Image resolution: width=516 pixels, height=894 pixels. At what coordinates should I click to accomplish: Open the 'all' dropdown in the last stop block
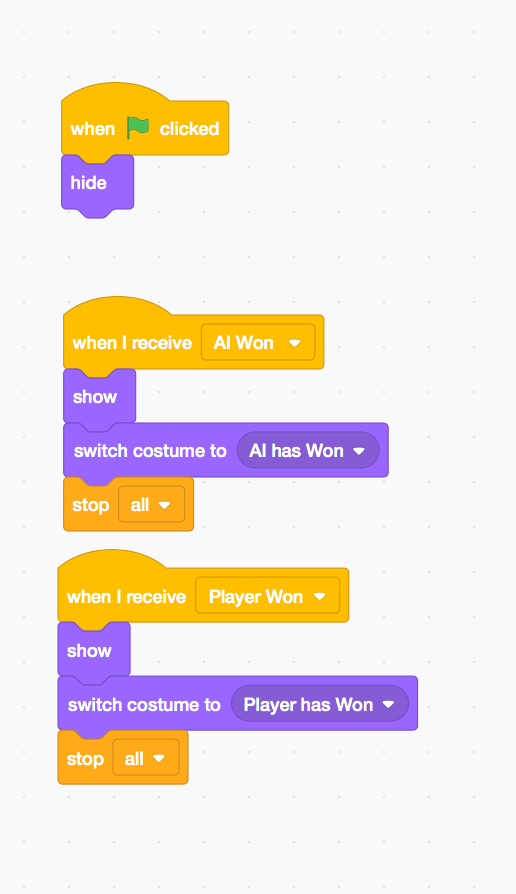[x=146, y=758]
